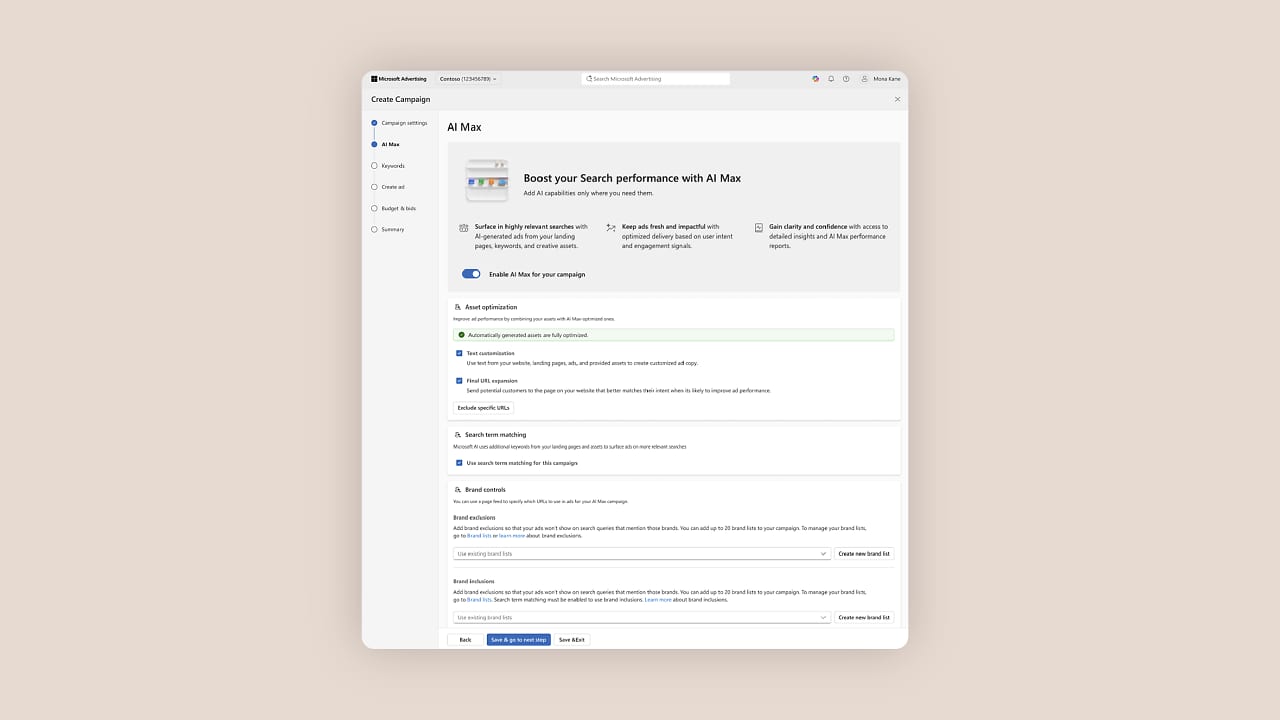Click the Search term matching section icon
The width and height of the screenshot is (1280, 720).
click(x=458, y=435)
